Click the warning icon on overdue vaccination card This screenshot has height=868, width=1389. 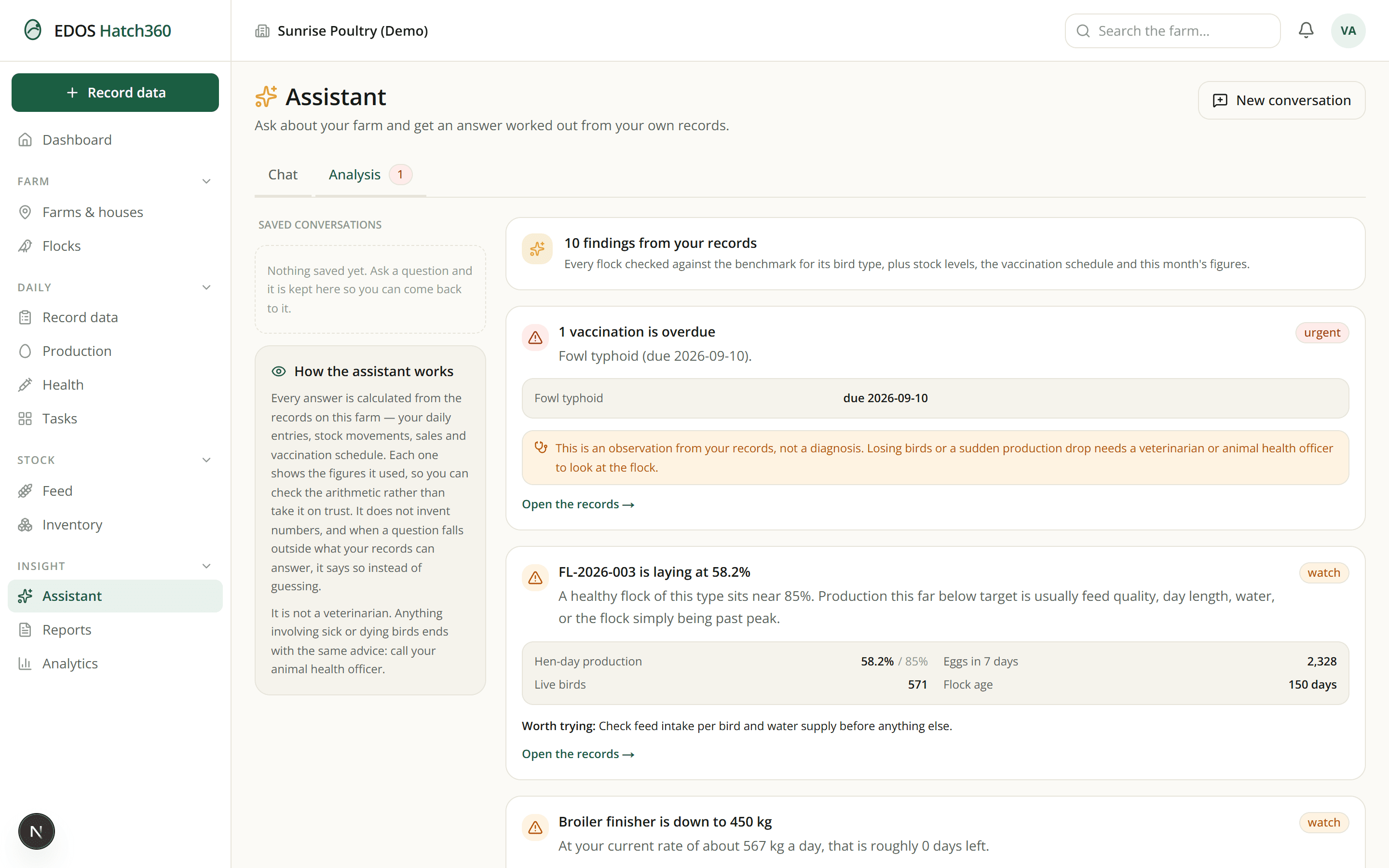click(x=535, y=338)
